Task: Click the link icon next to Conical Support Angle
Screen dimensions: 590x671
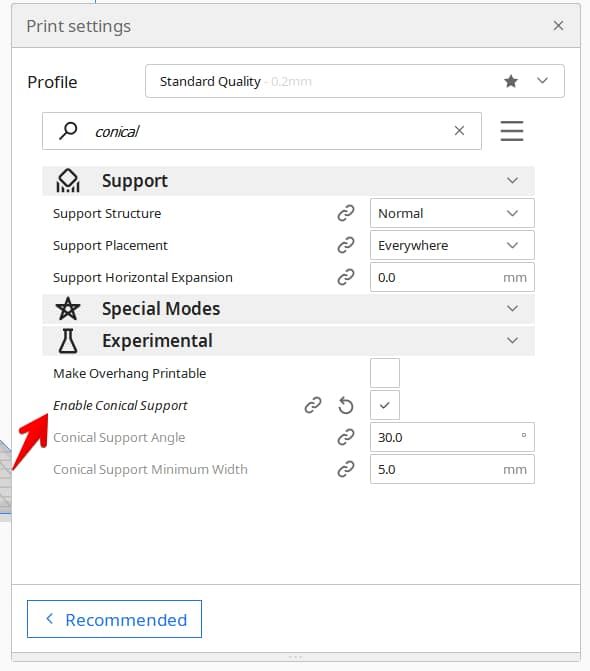Action: (x=346, y=437)
